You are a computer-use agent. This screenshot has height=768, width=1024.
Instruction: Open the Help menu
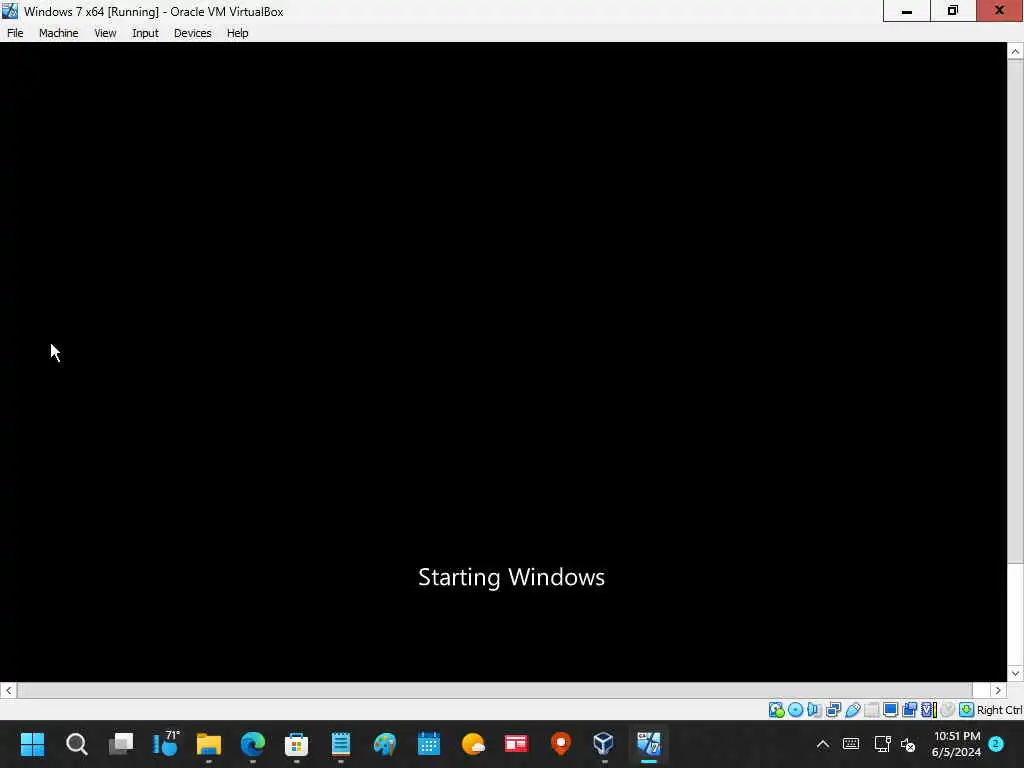click(x=237, y=33)
